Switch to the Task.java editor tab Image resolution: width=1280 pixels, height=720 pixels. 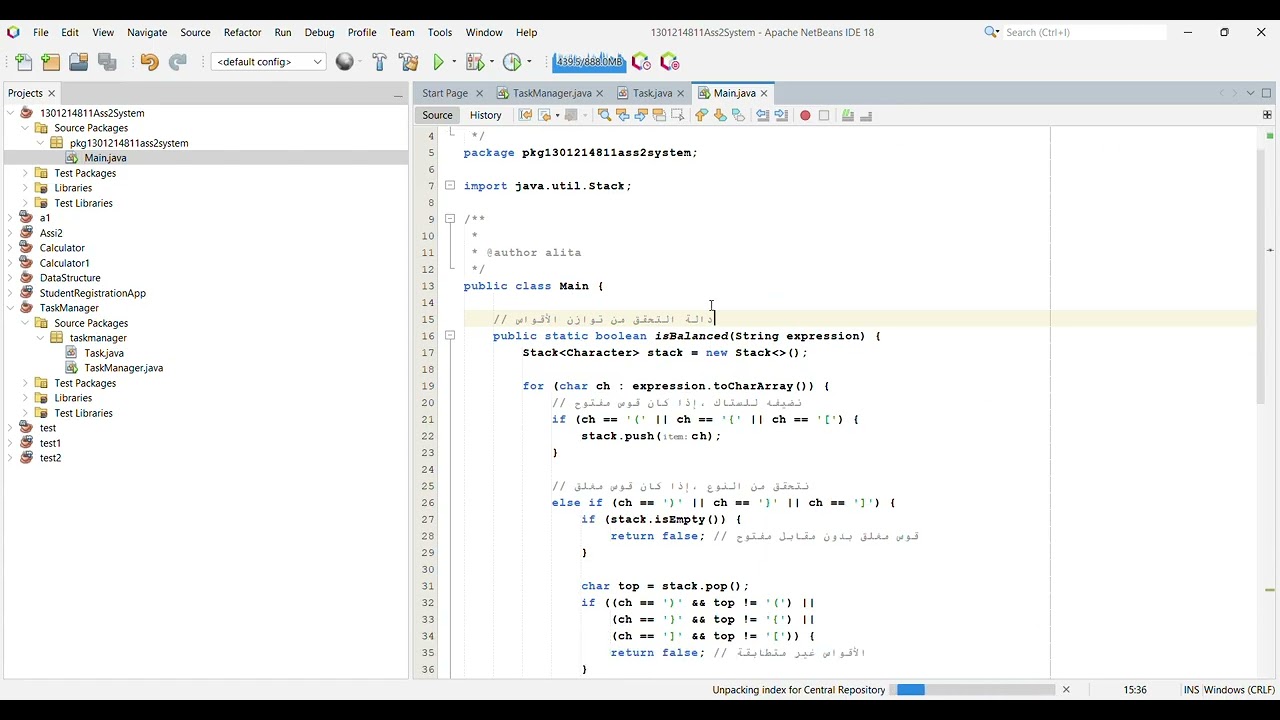[652, 93]
